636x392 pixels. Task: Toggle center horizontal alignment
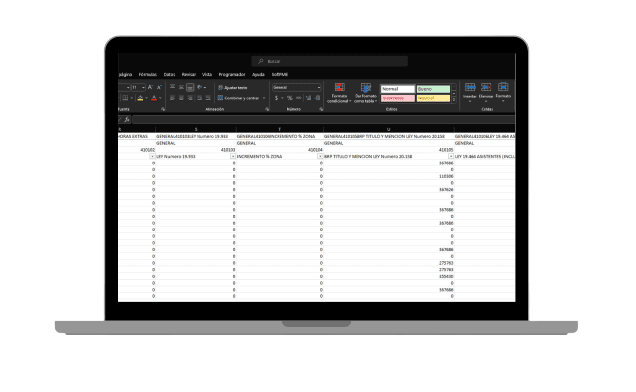(x=181, y=98)
